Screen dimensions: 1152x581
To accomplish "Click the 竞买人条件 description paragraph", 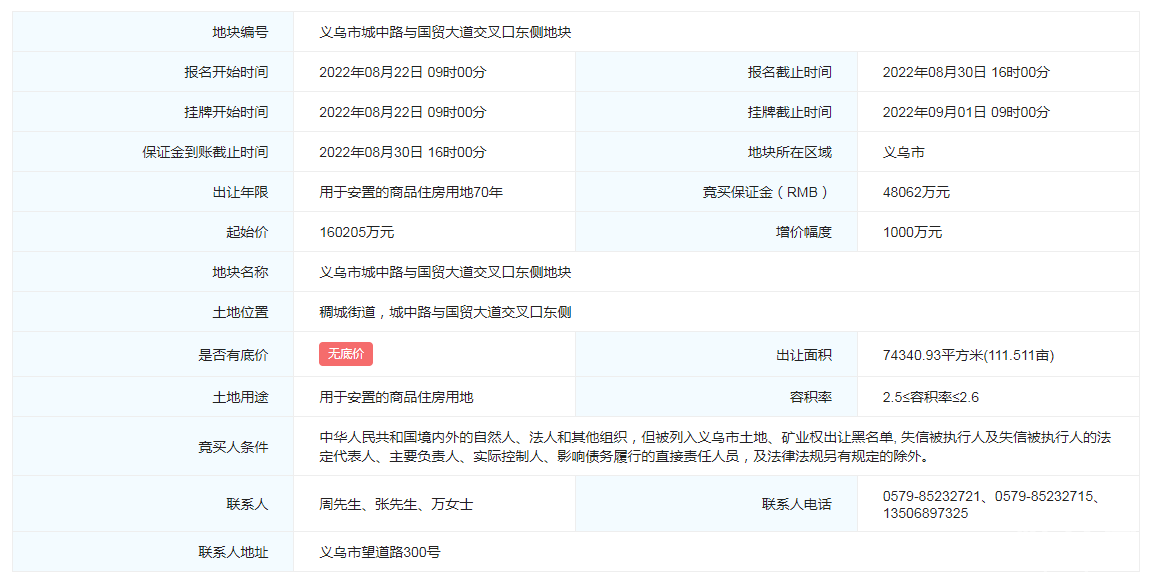I will [715, 447].
